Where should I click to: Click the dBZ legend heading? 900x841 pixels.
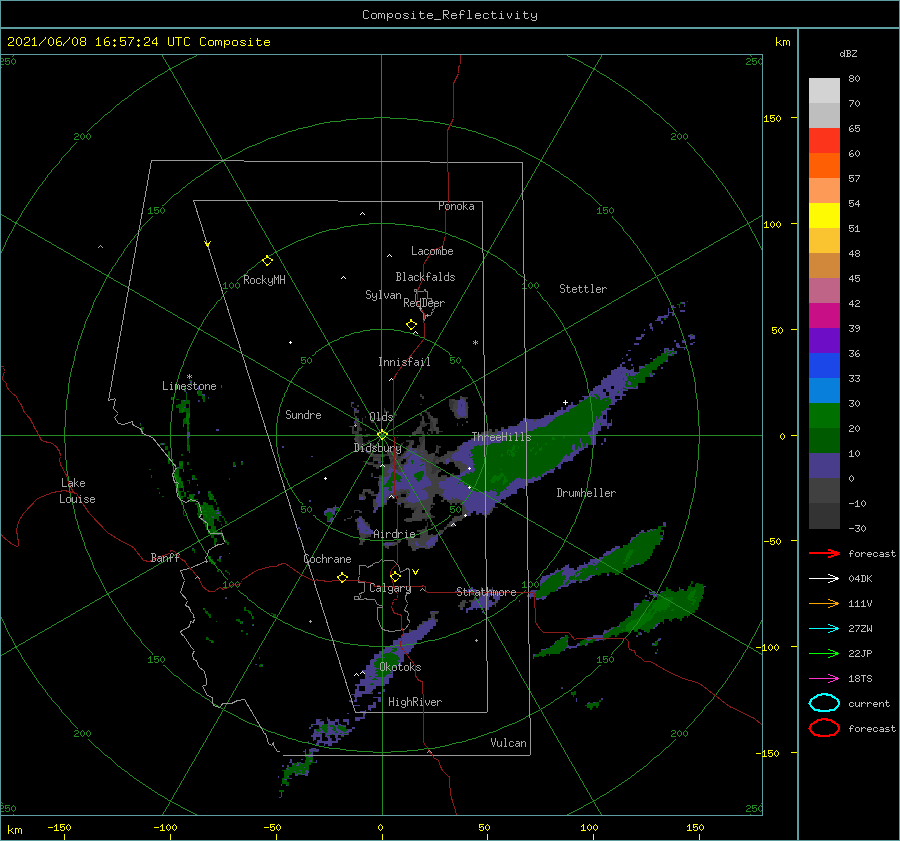(848, 54)
